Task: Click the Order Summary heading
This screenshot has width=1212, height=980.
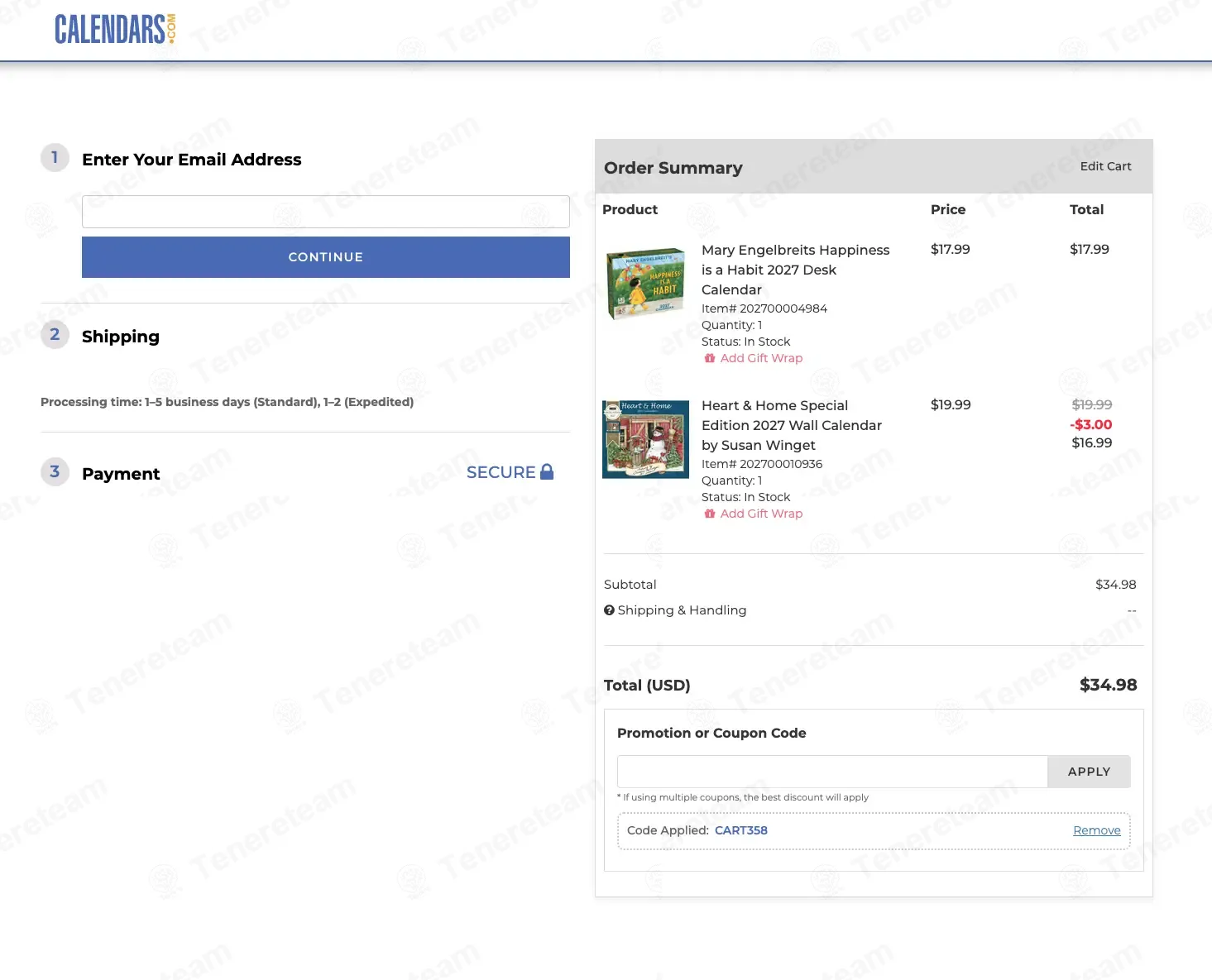Action: [673, 168]
